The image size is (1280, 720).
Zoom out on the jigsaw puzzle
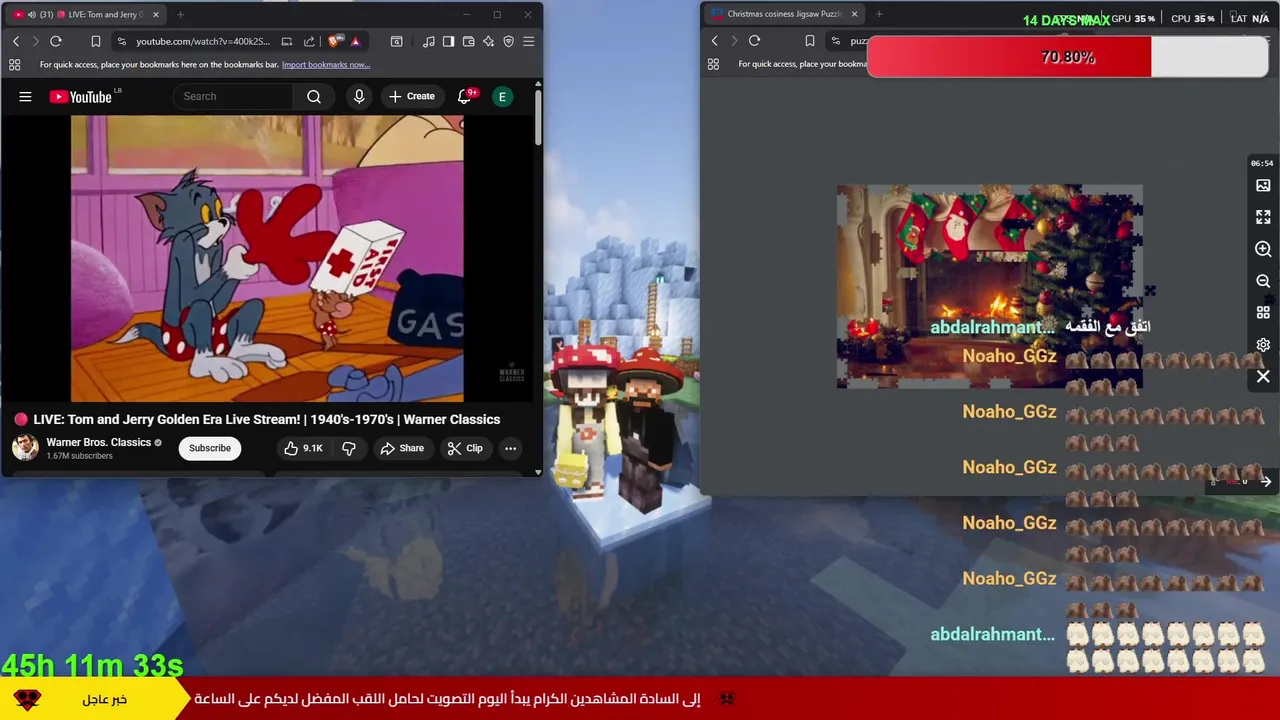pos(1263,281)
